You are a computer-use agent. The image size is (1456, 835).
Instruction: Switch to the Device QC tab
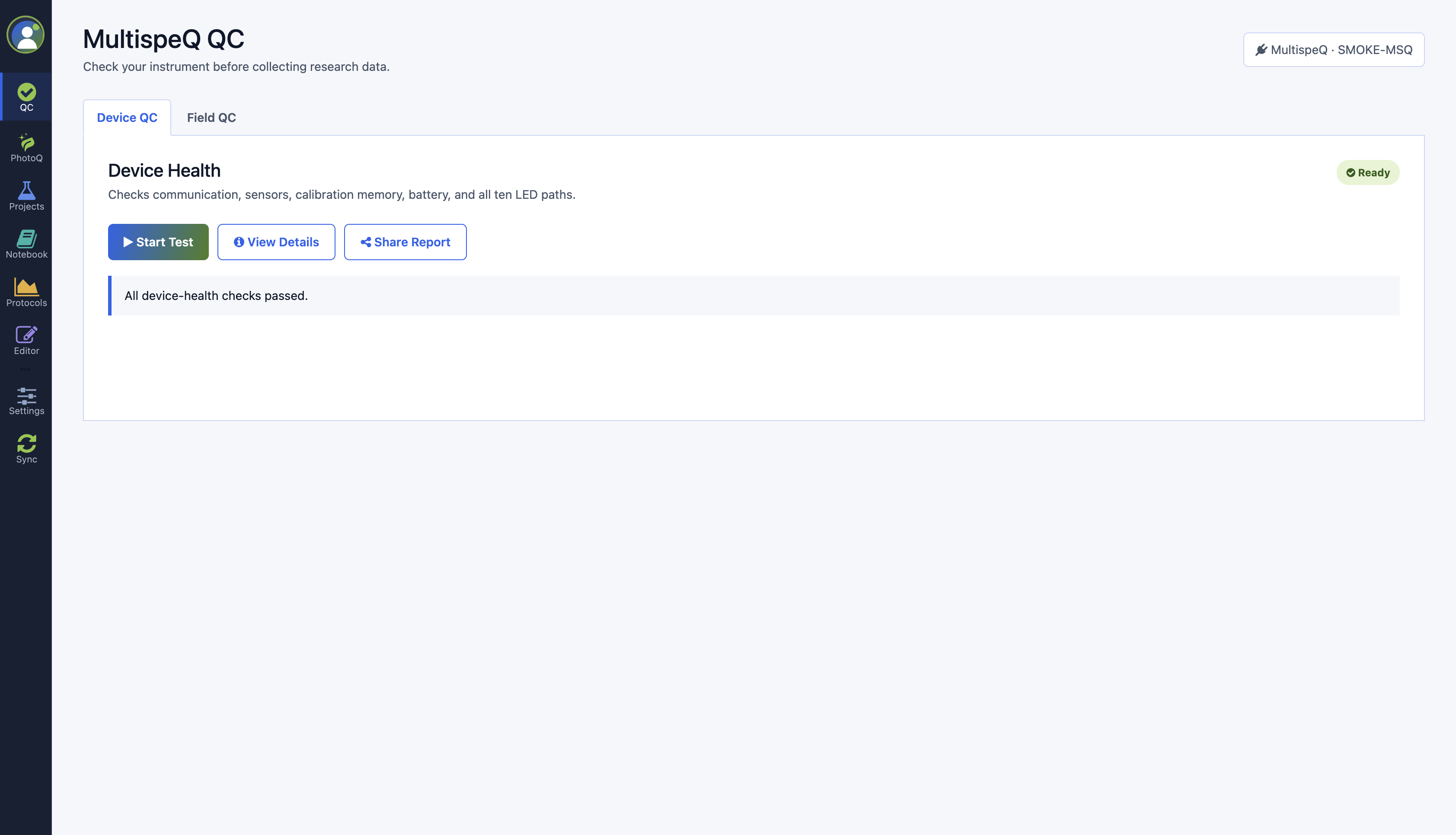[x=127, y=118]
